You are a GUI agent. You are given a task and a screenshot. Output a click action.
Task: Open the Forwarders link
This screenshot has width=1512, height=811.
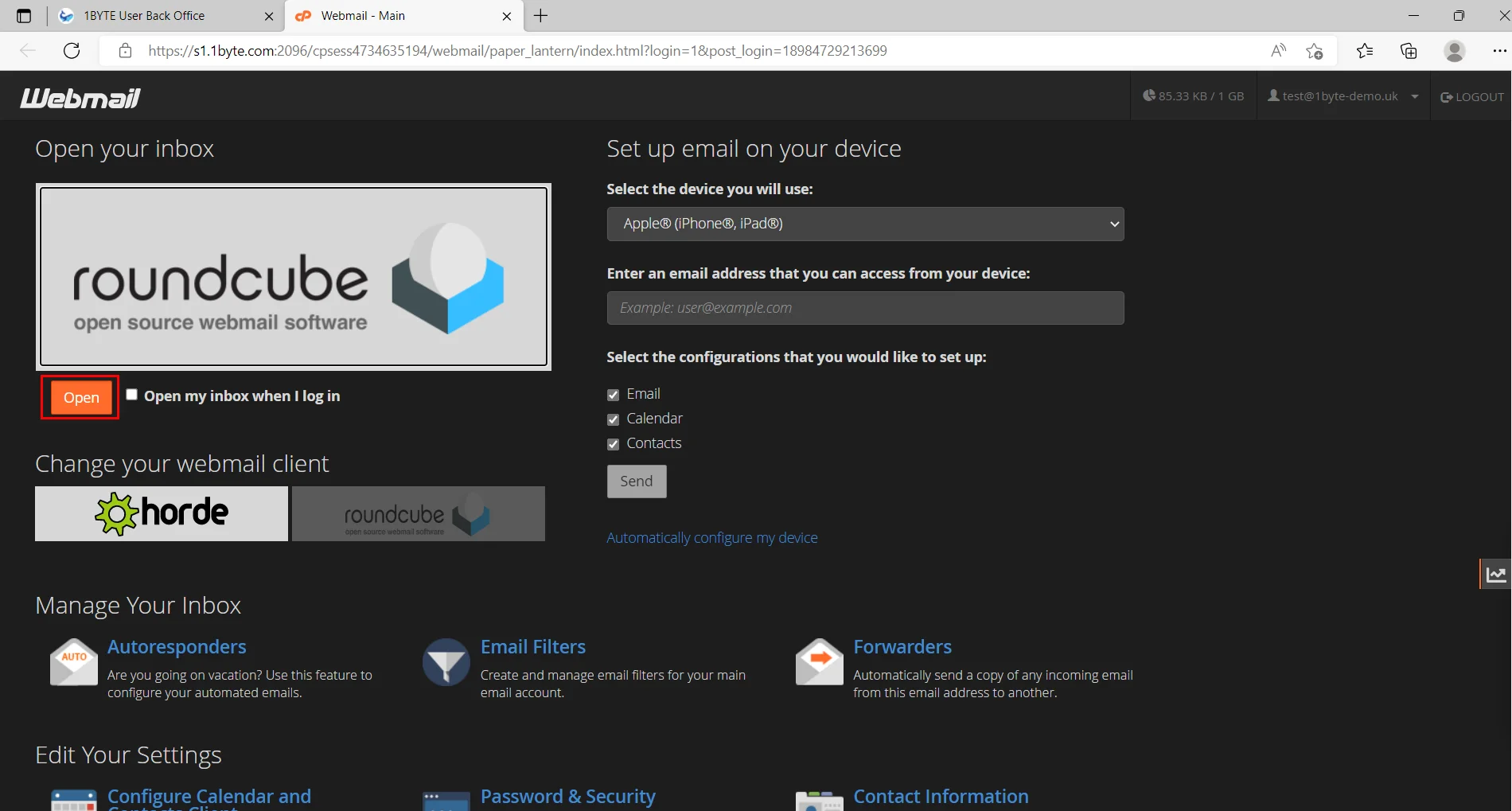click(902, 646)
